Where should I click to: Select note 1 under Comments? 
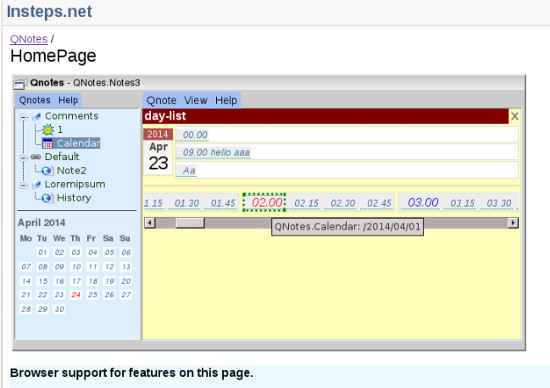[x=60, y=130]
